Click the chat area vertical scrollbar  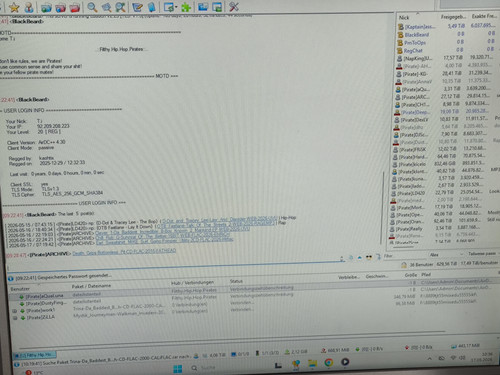tap(383, 207)
